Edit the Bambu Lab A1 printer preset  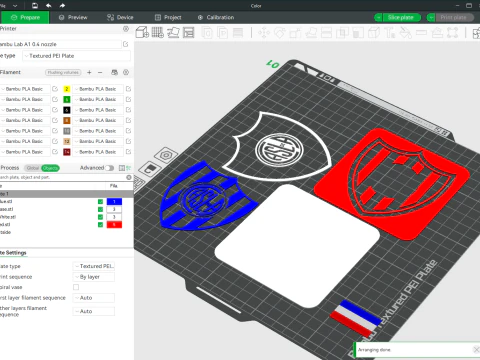(x=126, y=44)
